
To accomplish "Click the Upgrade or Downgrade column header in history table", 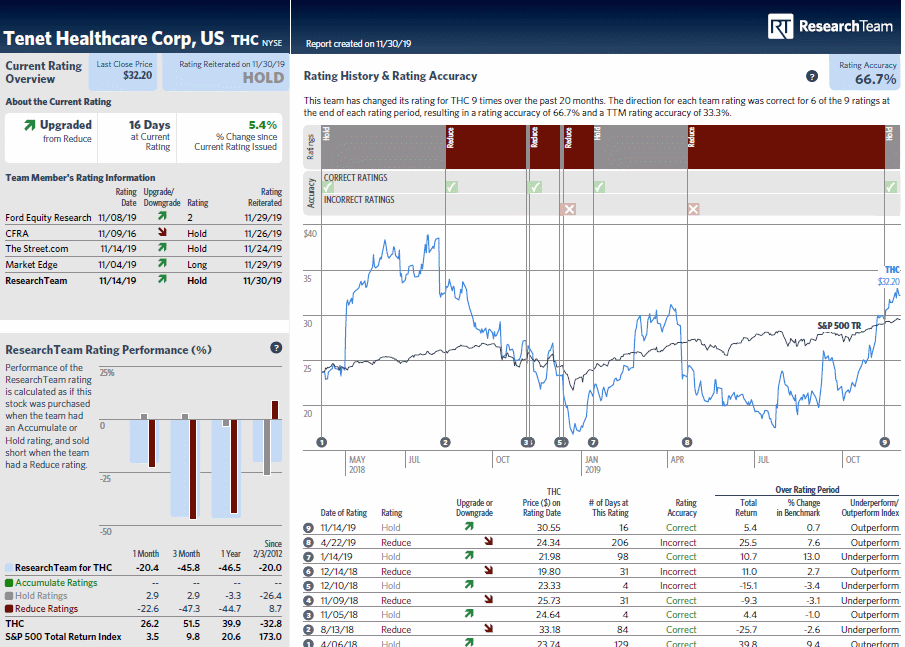I will point(474,507).
